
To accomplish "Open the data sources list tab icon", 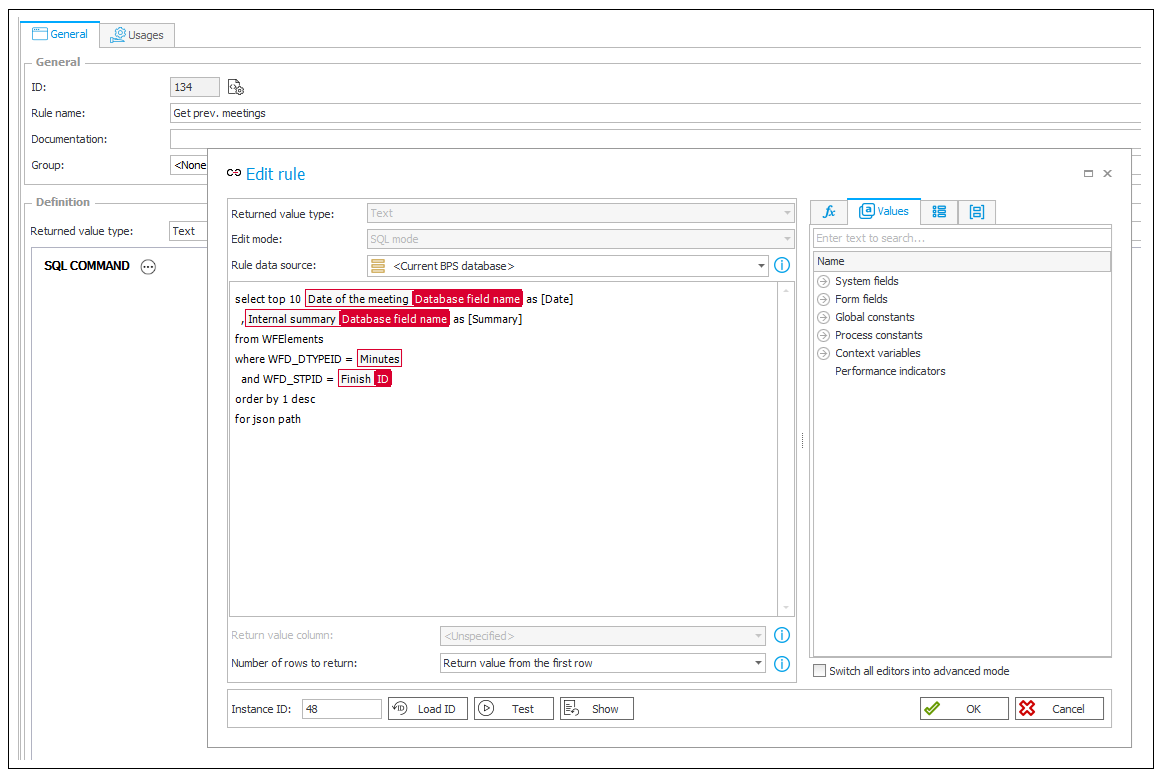I will click(939, 212).
